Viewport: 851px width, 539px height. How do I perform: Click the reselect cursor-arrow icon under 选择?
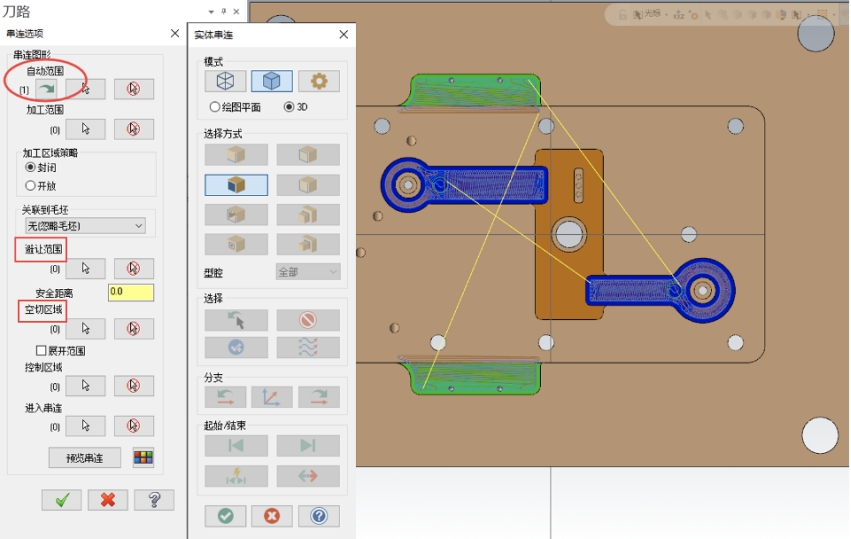[236, 320]
